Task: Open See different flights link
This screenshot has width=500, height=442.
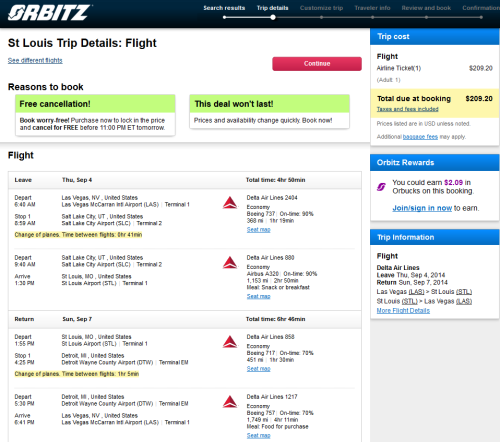Action: (35, 60)
